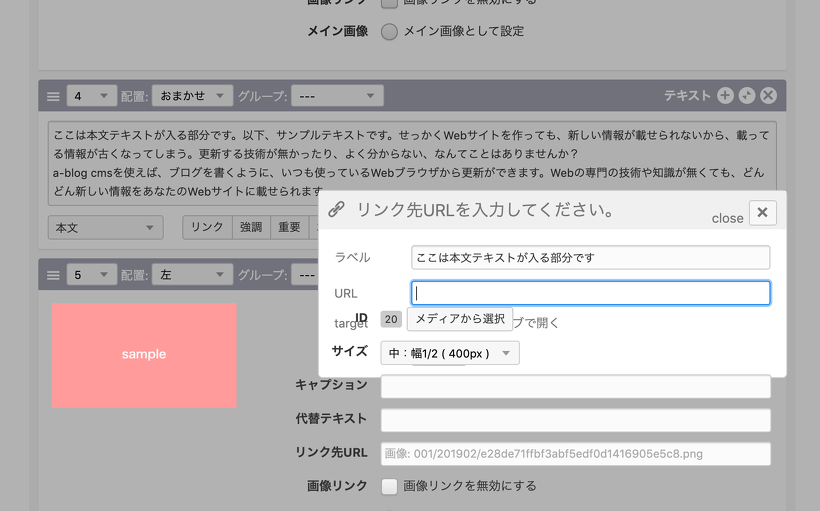The width and height of the screenshot is (820, 511).
Task: Click the move unit icon in text header
Action: 747,96
